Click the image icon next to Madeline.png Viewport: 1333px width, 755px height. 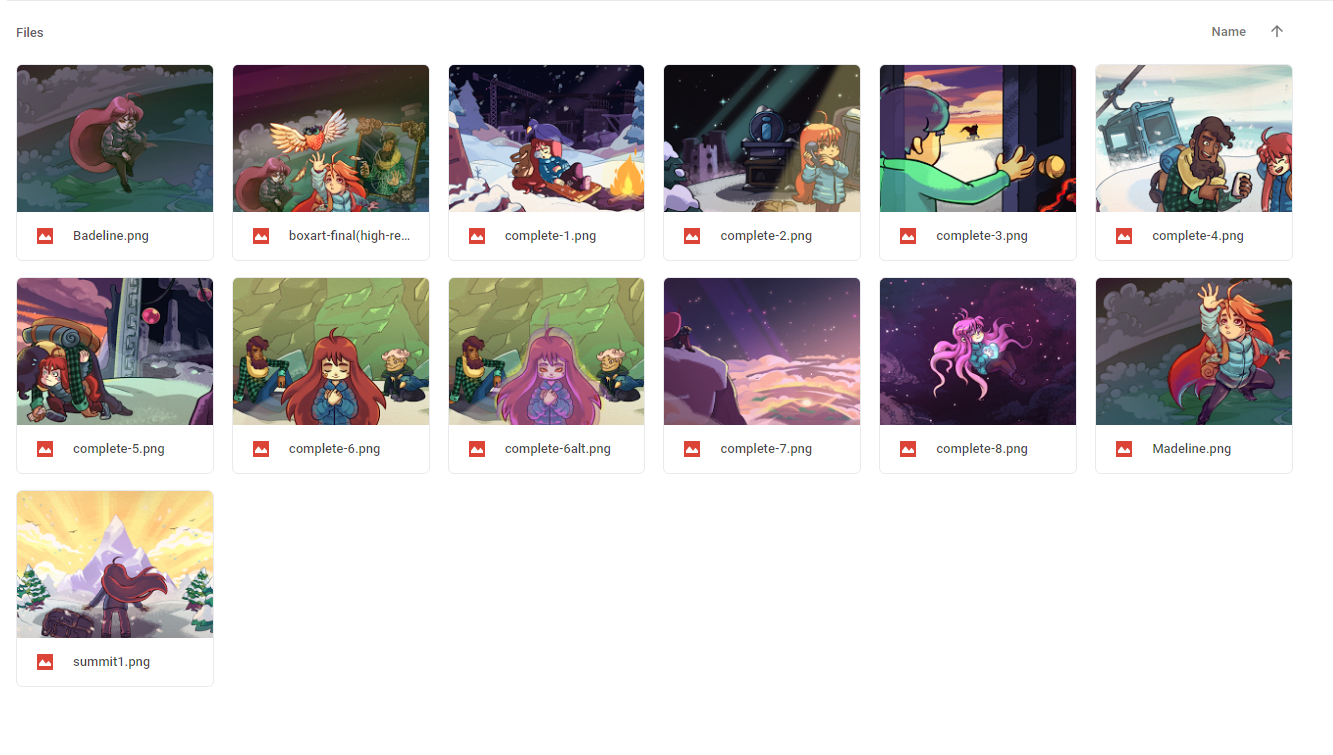pyautogui.click(x=1124, y=449)
